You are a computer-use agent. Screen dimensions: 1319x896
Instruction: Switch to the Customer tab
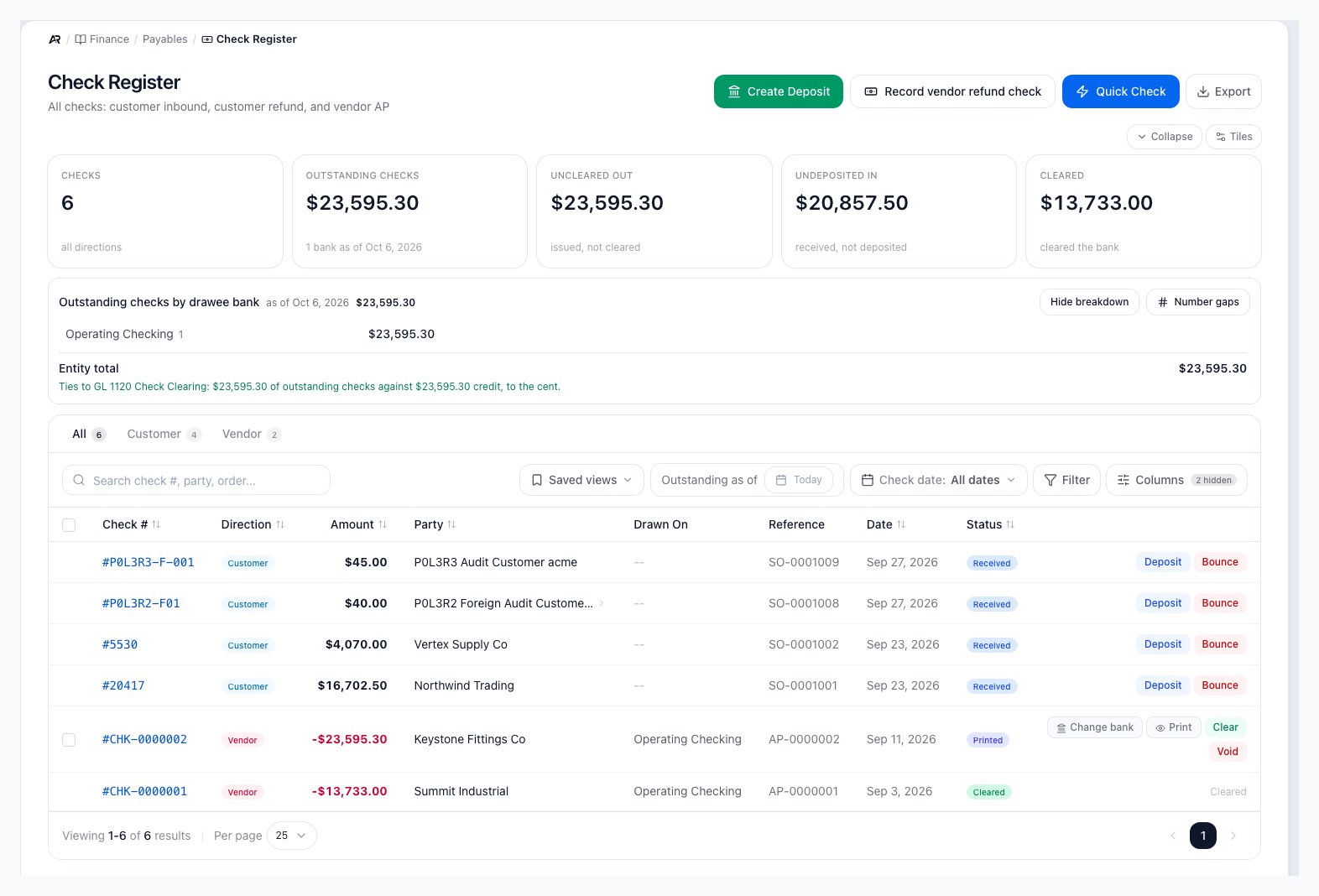[x=164, y=434]
